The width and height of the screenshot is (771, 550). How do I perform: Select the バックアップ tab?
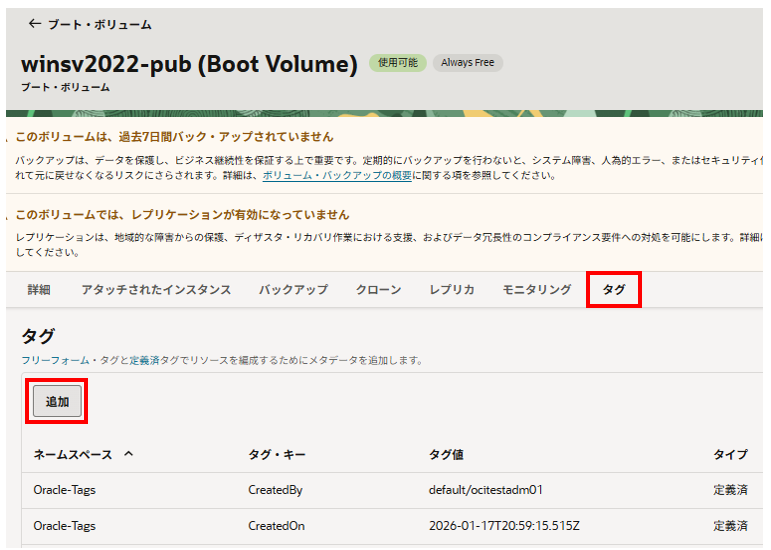(293, 290)
